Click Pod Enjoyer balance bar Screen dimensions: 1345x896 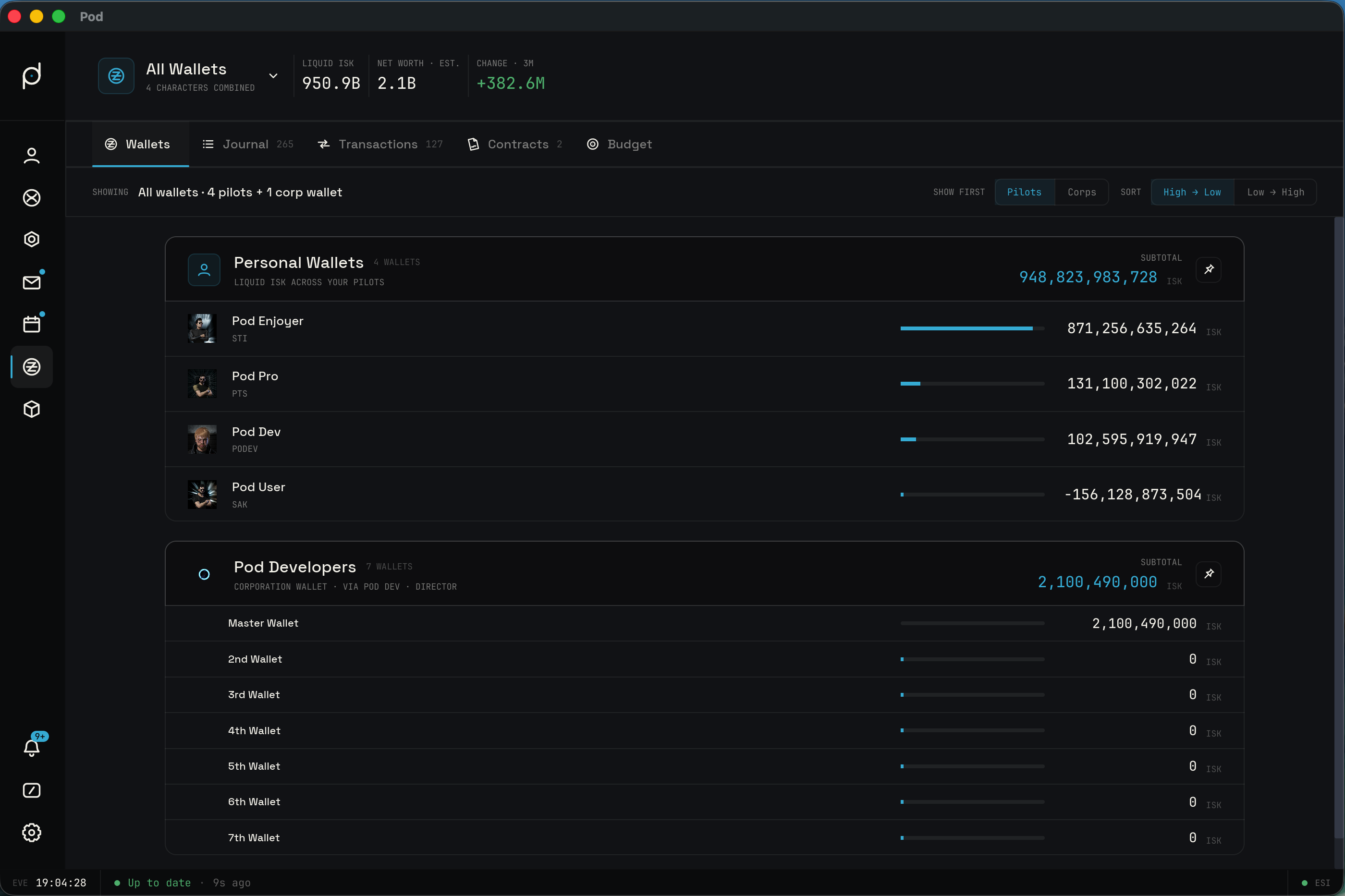(972, 328)
